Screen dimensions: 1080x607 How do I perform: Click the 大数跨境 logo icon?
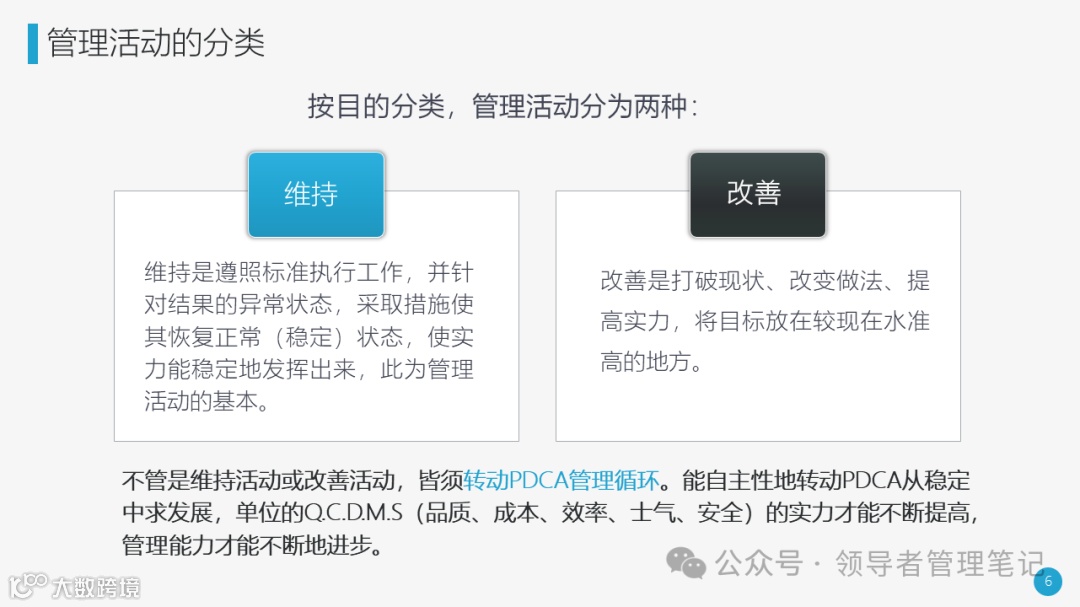point(28,586)
